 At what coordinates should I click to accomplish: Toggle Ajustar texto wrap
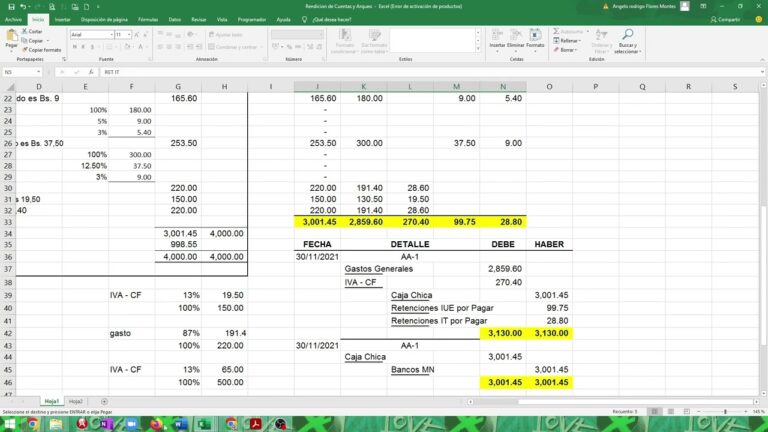coord(226,35)
